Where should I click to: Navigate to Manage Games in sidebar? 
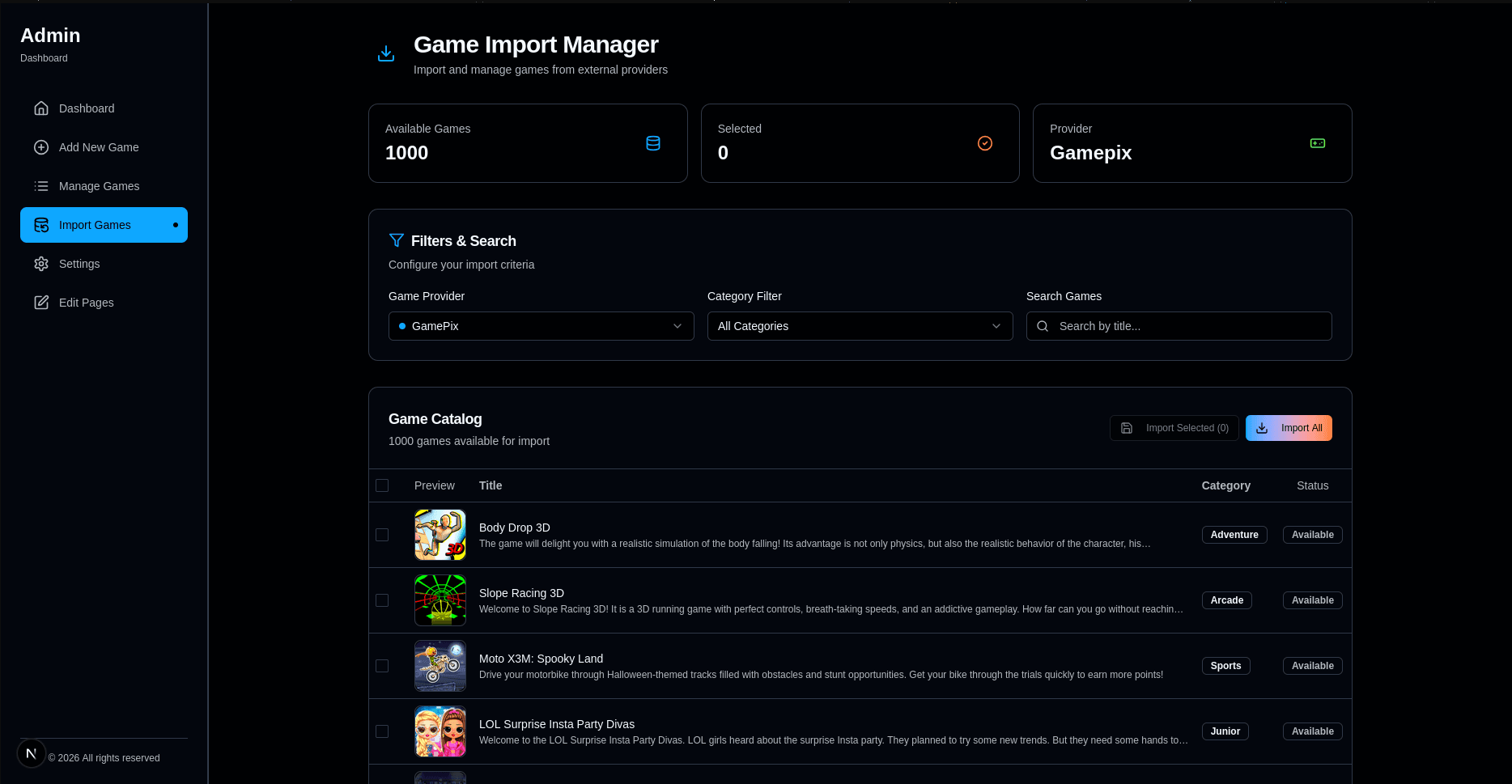(99, 185)
